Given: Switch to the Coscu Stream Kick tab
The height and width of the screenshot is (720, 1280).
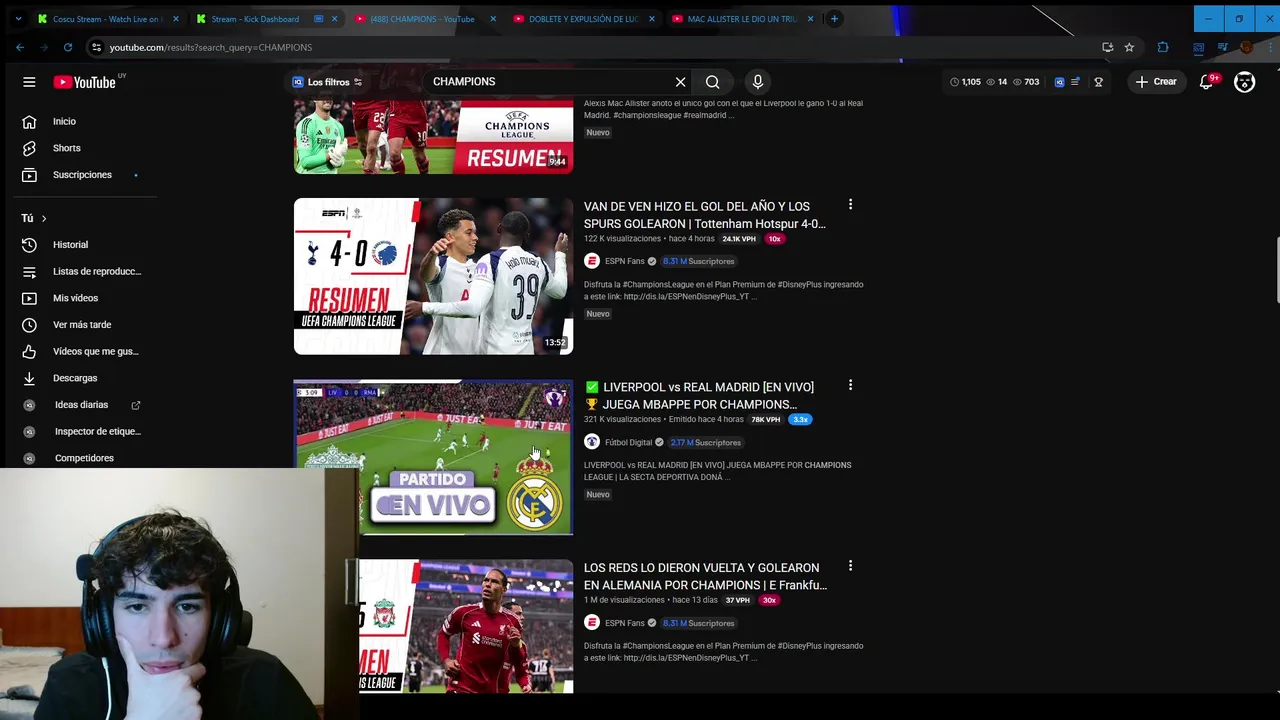Looking at the screenshot, I should (x=107, y=19).
